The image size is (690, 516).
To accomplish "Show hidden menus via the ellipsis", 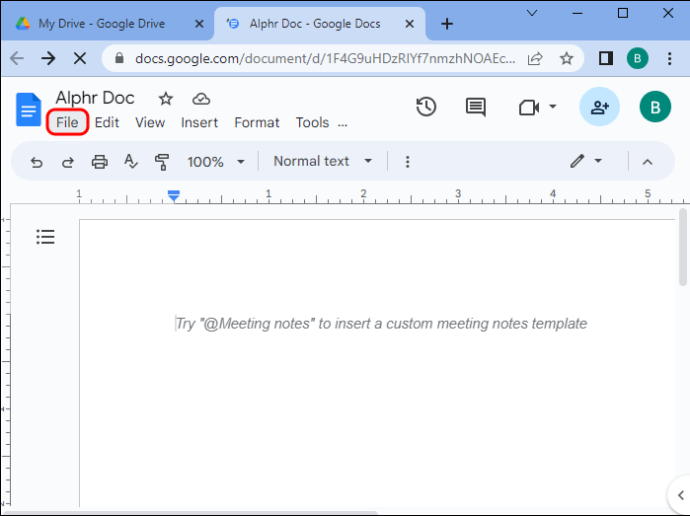I will pyautogui.click(x=342, y=125).
